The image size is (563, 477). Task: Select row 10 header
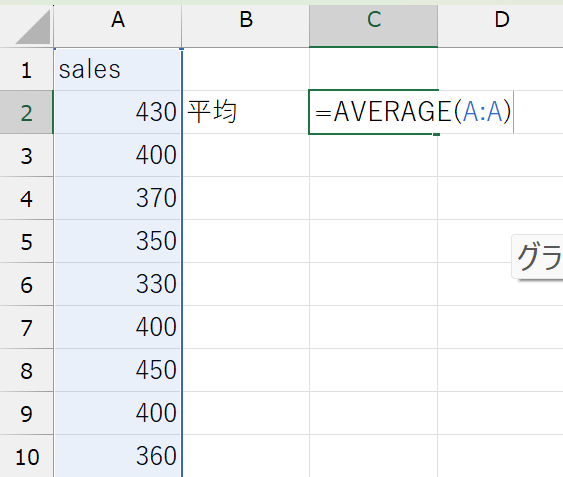tap(27, 456)
